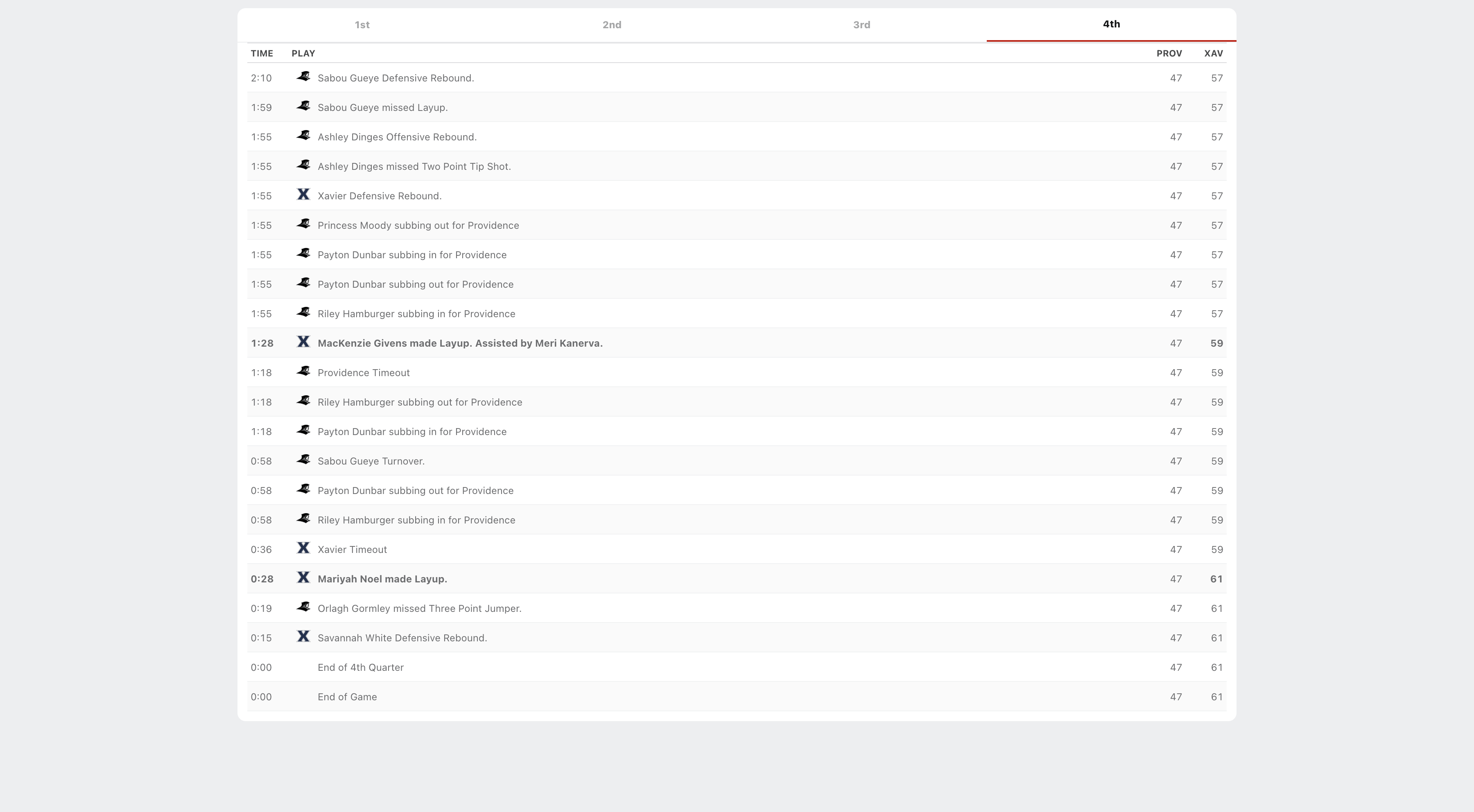Image resolution: width=1474 pixels, height=812 pixels.
Task: Click Providence logo on Princess Moody sub row
Action: [303, 224]
